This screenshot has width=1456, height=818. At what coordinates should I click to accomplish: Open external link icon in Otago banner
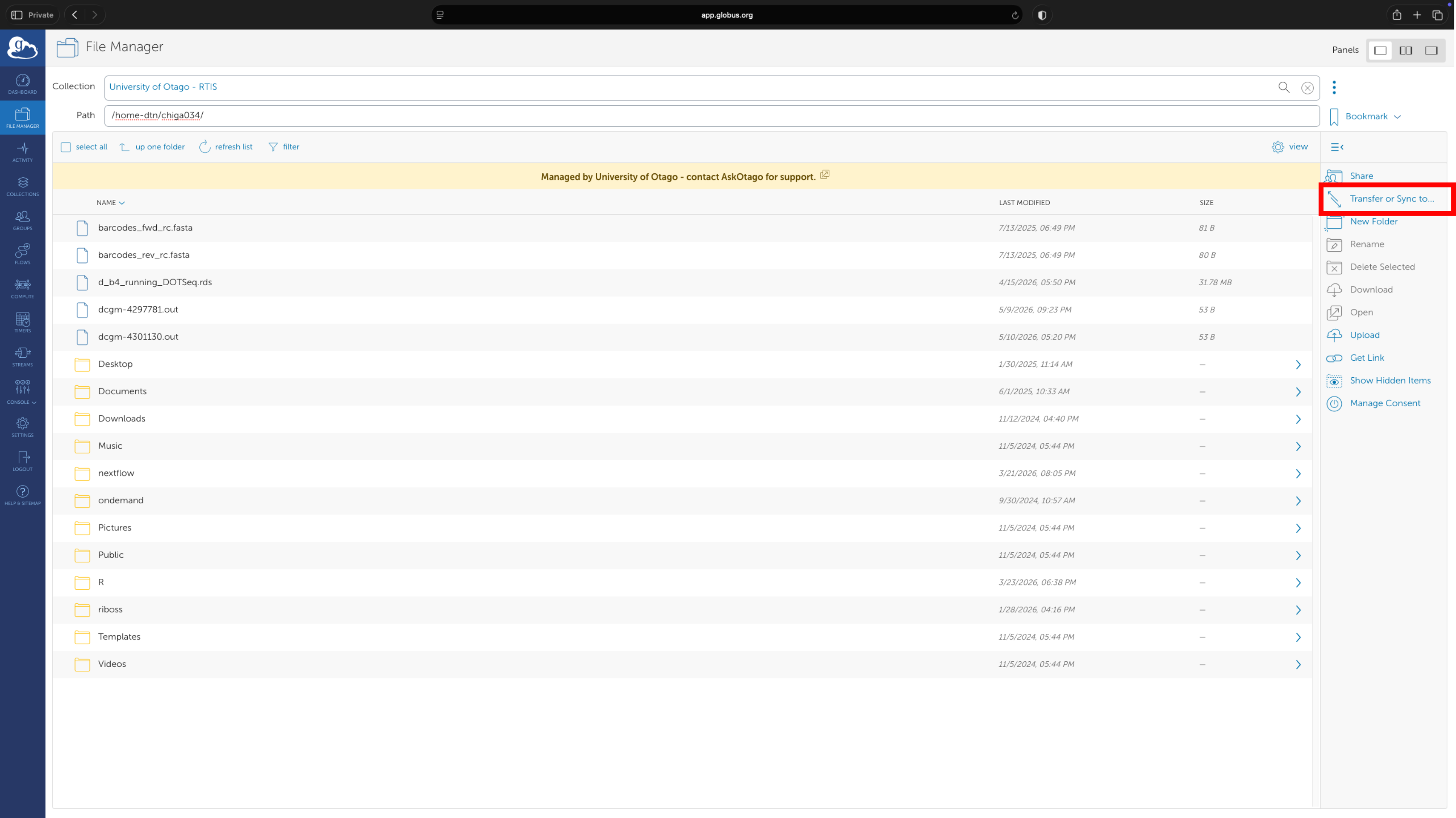point(825,175)
